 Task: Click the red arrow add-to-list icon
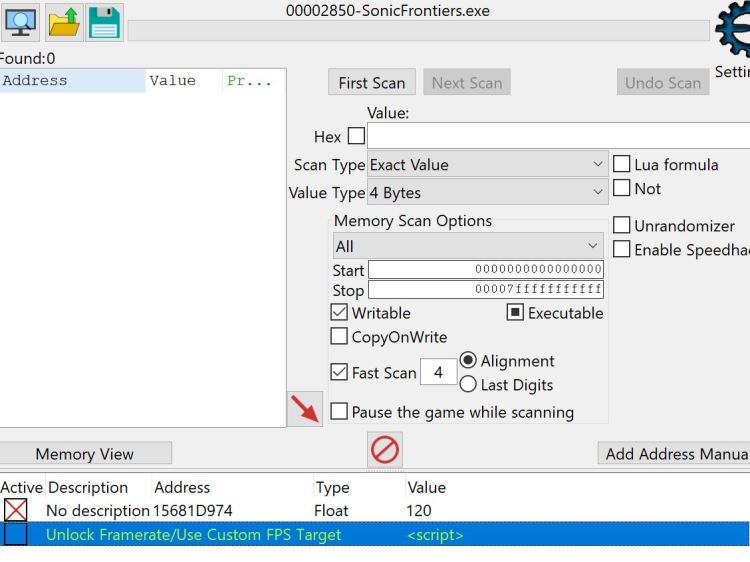[x=304, y=409]
